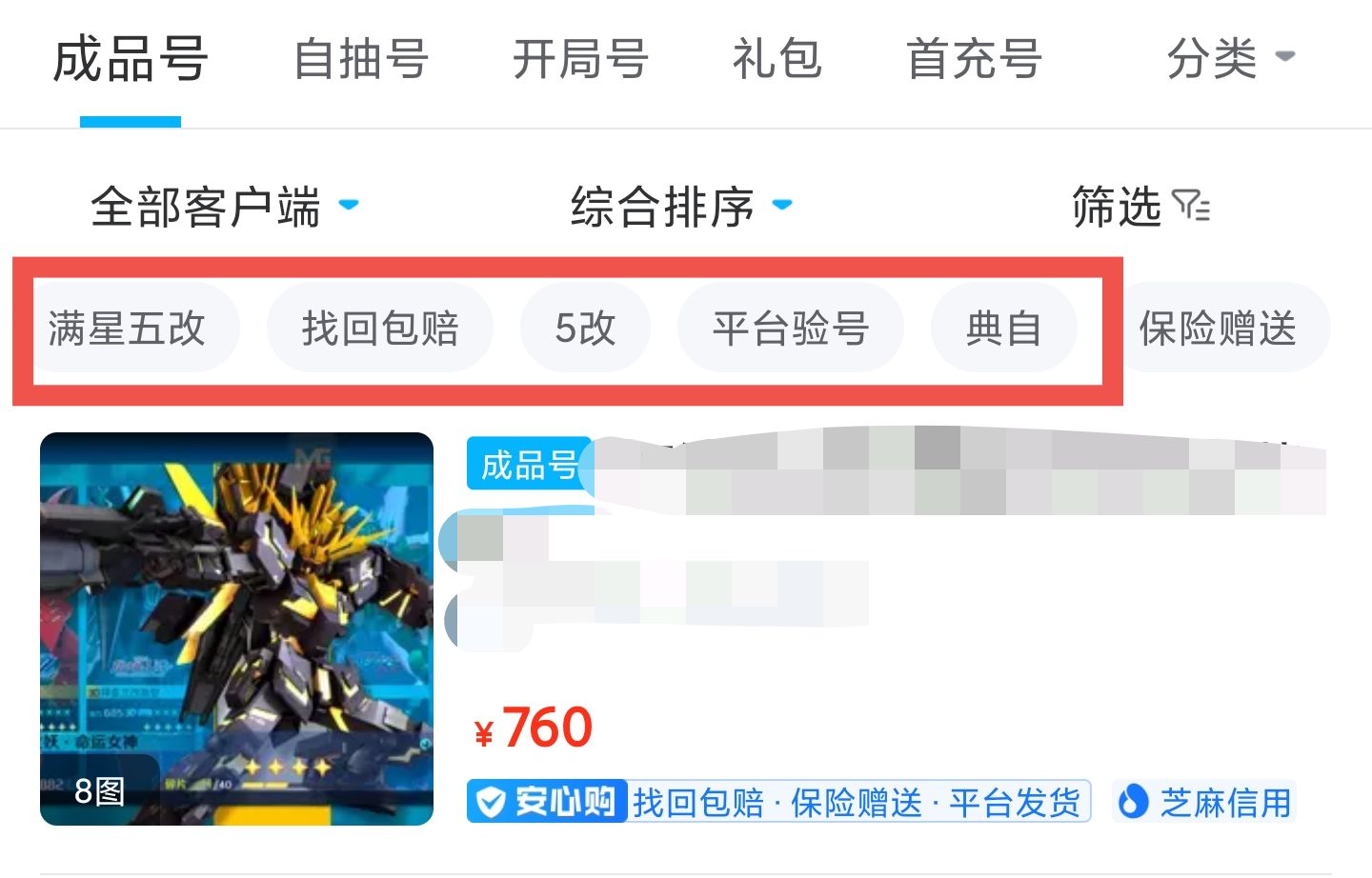Image resolution: width=1372 pixels, height=878 pixels.
Task: Open the Gundam account listing thumbnail
Action: click(x=236, y=629)
